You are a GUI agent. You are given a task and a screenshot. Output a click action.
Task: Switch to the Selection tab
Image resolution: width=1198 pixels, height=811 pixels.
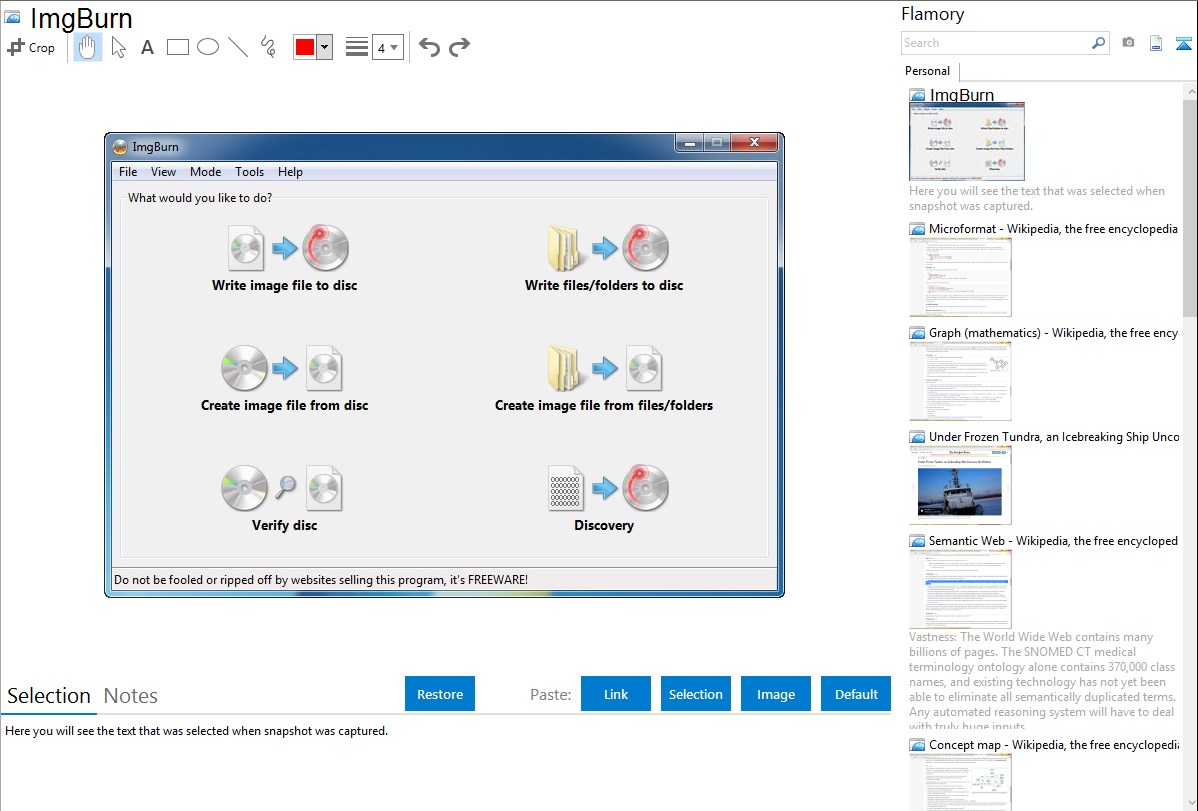point(48,696)
